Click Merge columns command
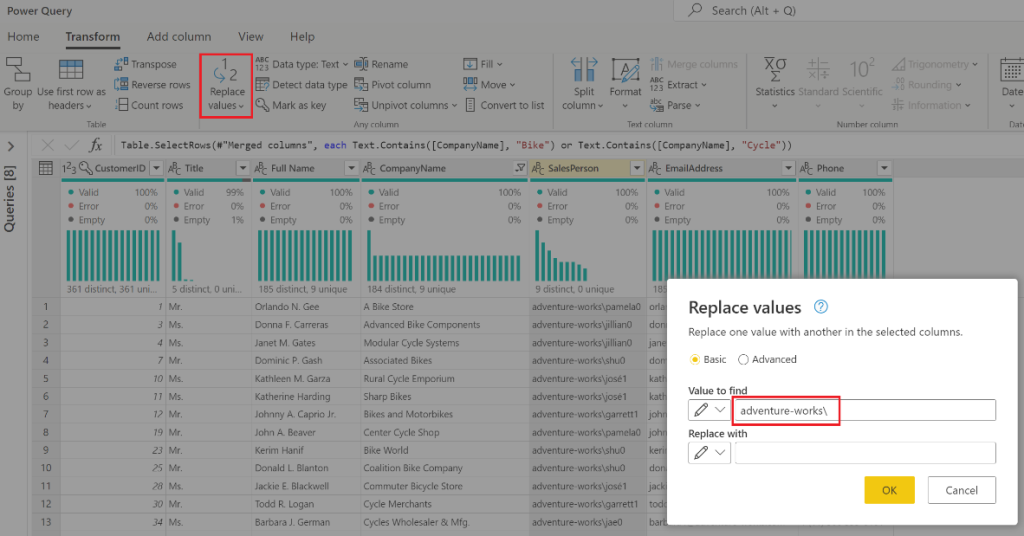 694,64
